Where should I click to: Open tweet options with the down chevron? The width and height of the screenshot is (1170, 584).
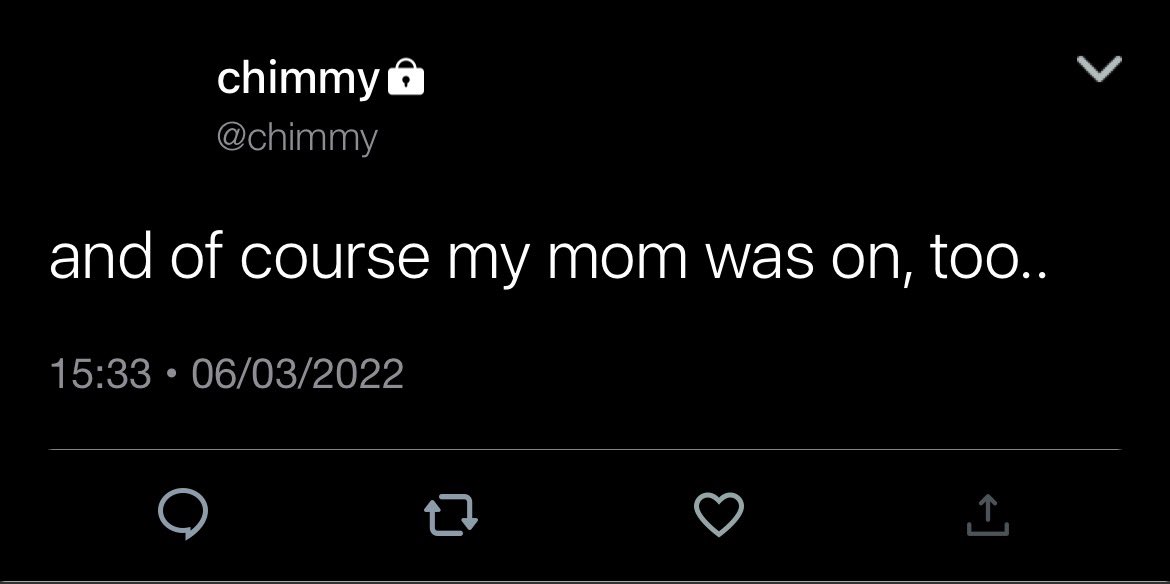1100,69
